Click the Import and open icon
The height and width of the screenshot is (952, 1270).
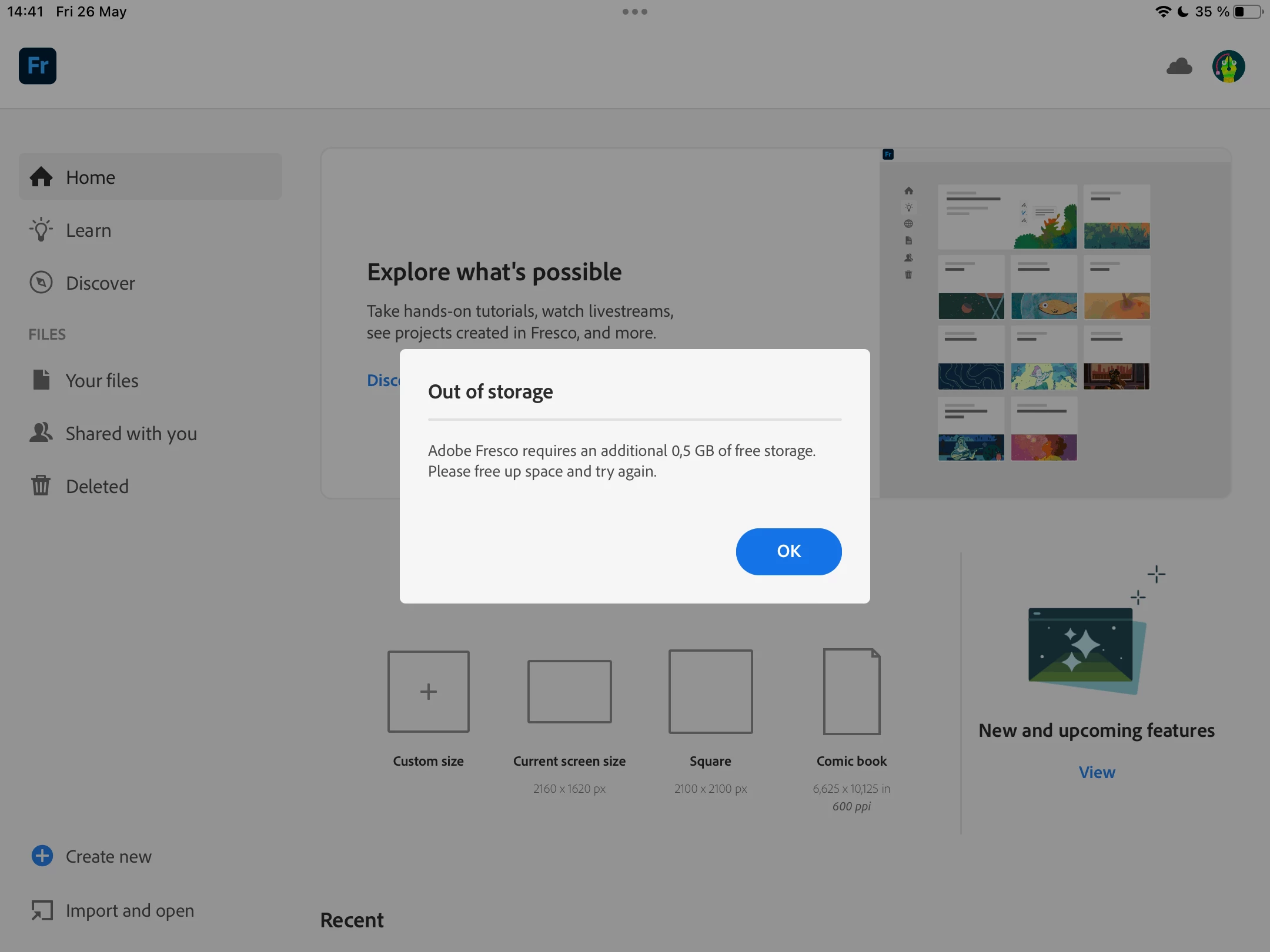[x=42, y=910]
